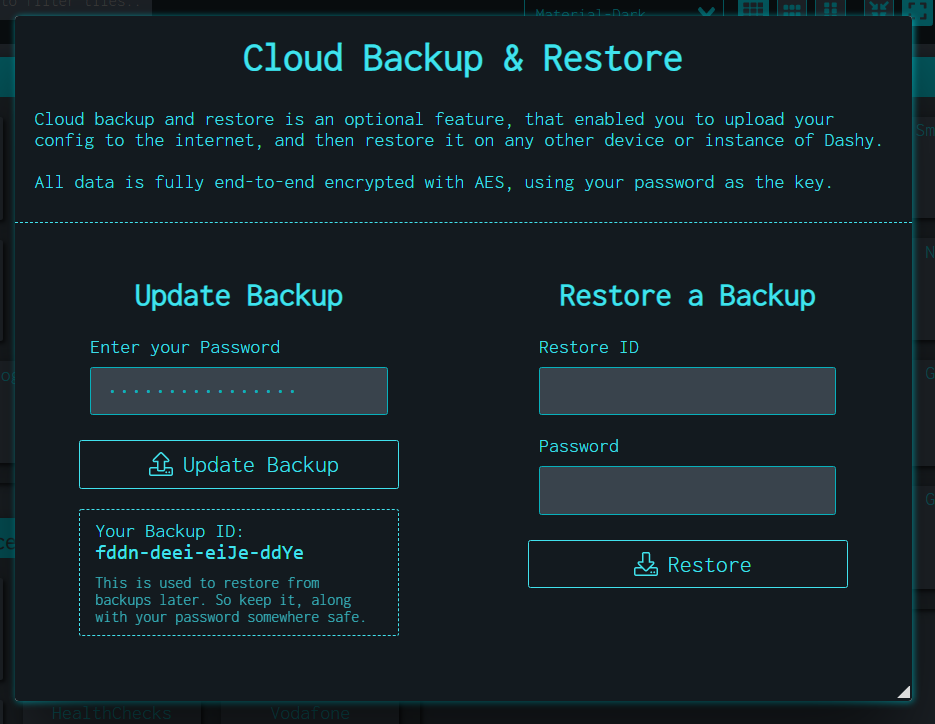Screen dimensions: 935x724
Task: Click the download icon beside Restore
Action: tap(646, 565)
